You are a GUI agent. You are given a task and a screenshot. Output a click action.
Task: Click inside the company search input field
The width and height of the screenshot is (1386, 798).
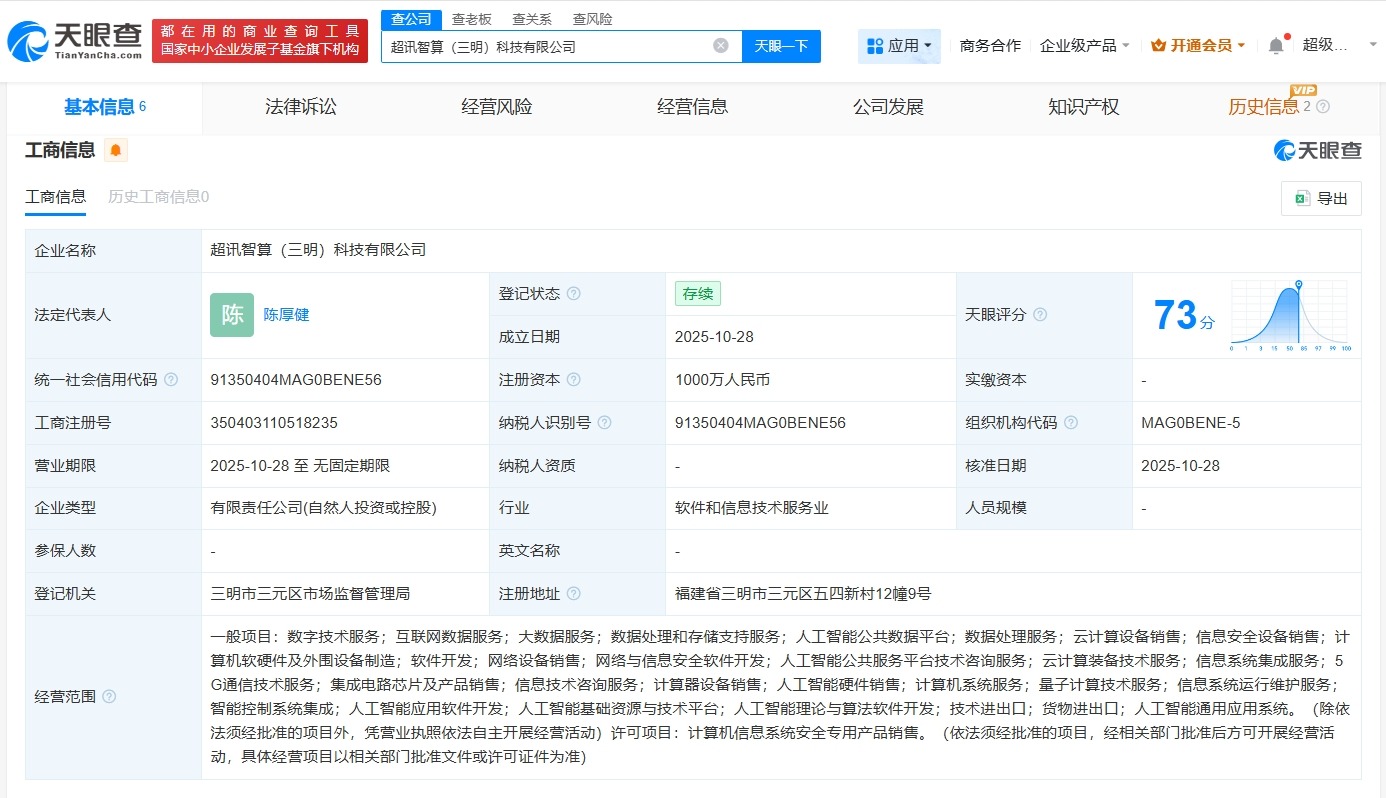(550, 46)
